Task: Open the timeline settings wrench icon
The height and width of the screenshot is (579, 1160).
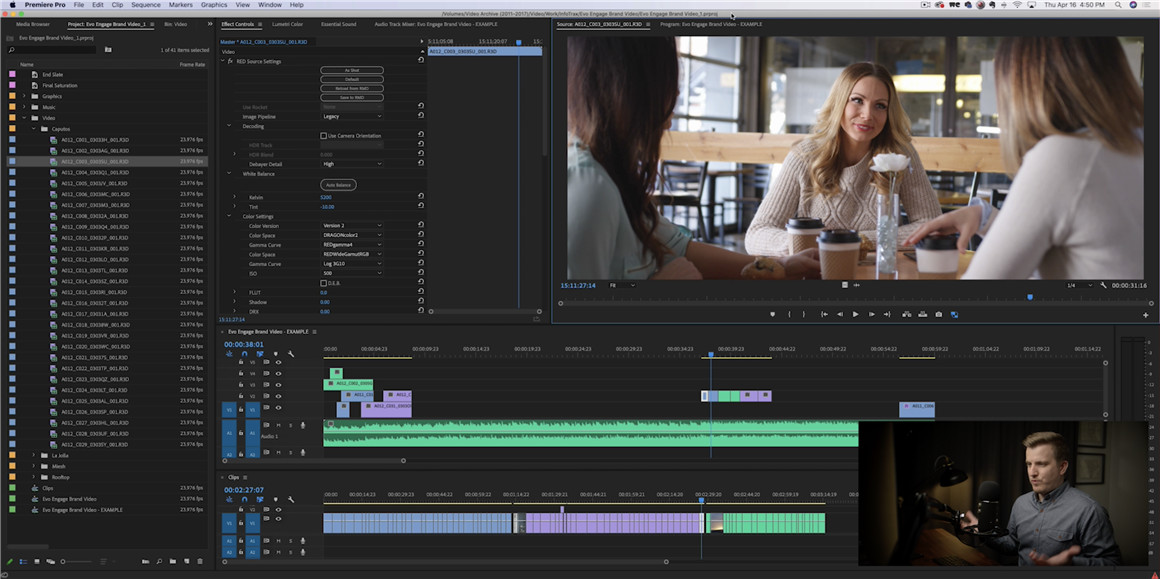Action: point(291,354)
